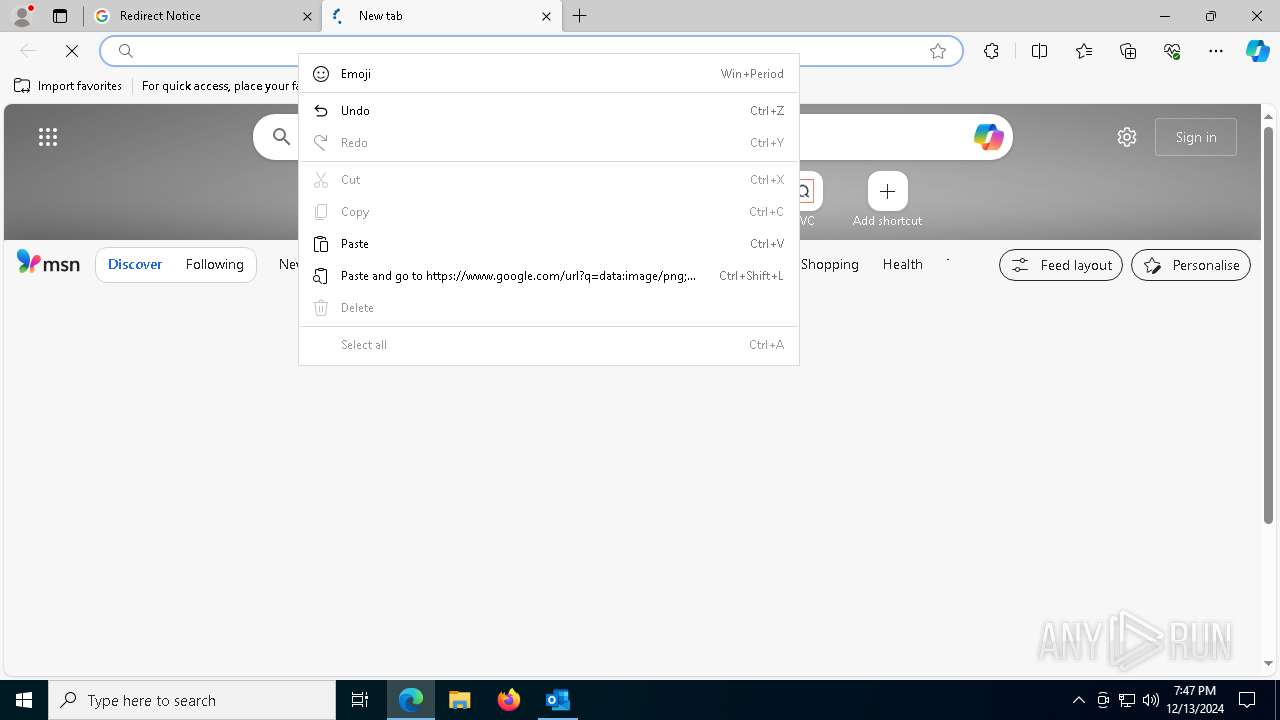The width and height of the screenshot is (1280, 720).
Task: Open the Extensions puzzle icon
Action: (991, 51)
